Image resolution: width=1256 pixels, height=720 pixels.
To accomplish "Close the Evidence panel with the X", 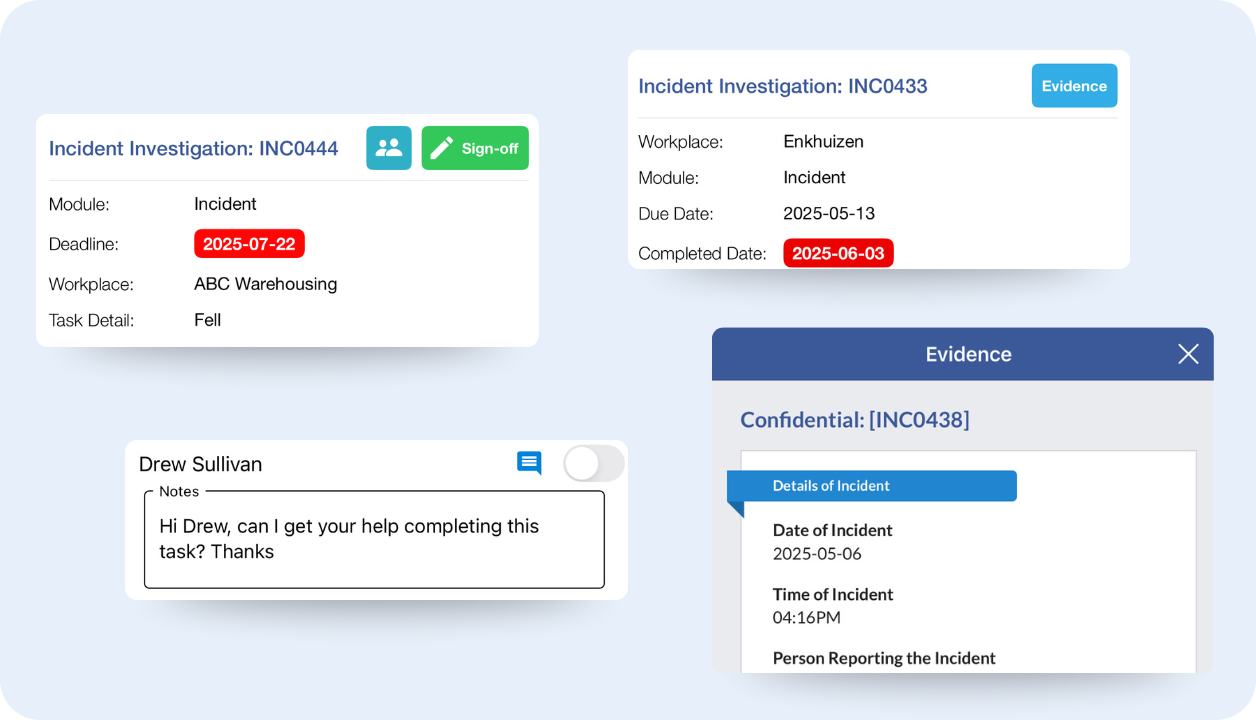I will click(x=1187, y=354).
